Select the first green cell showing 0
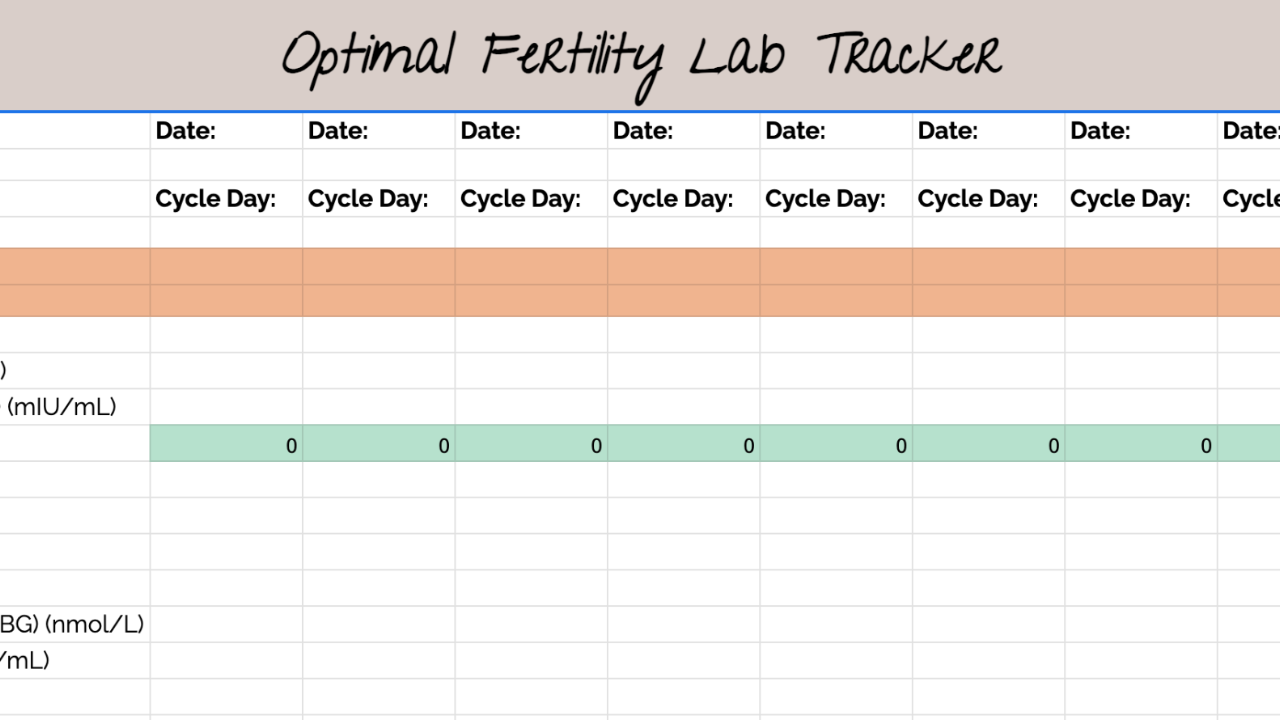The width and height of the screenshot is (1280, 720). click(x=226, y=444)
